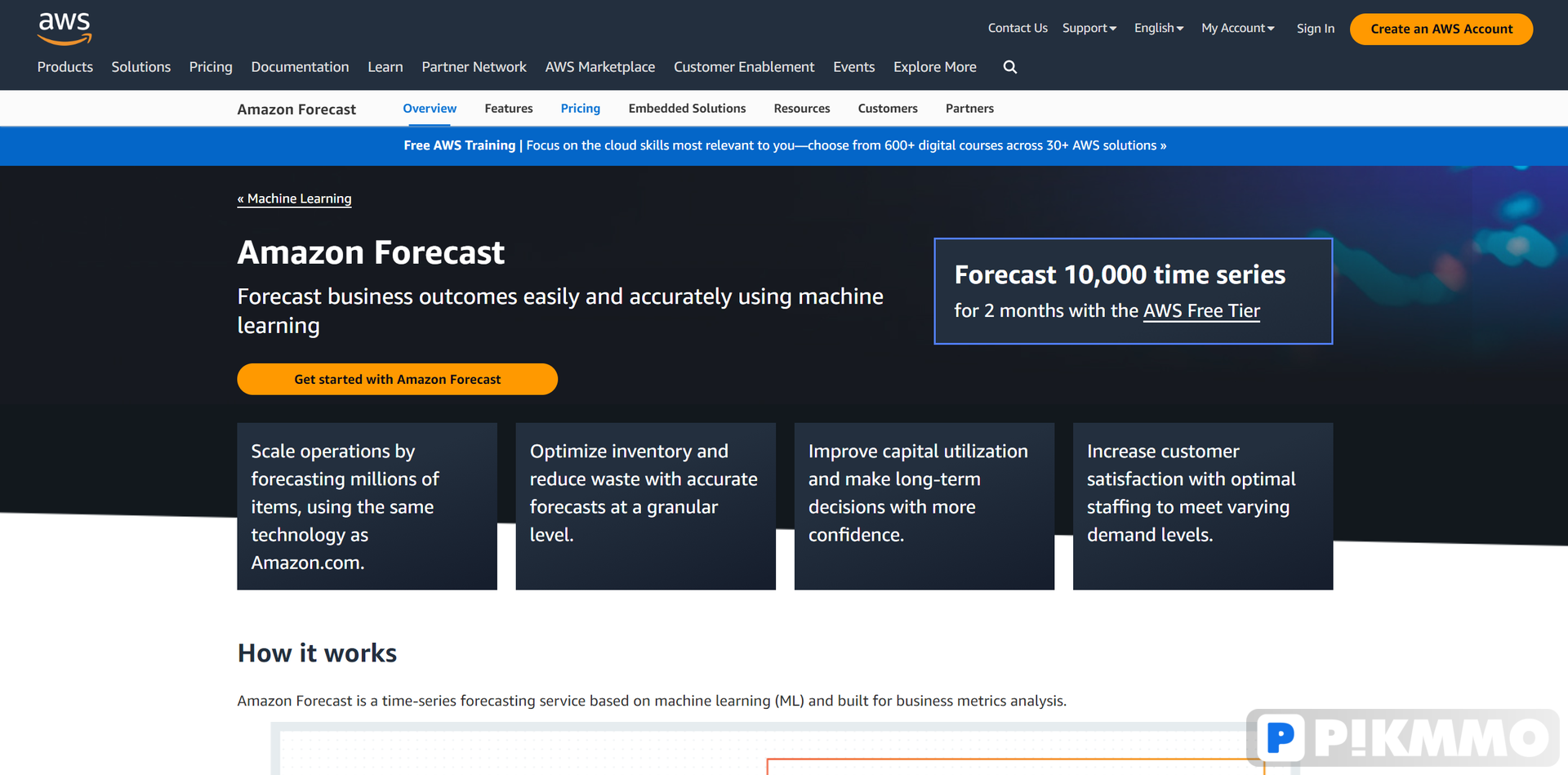Open the Solutions menu
This screenshot has height=775, width=1568.
[141, 67]
